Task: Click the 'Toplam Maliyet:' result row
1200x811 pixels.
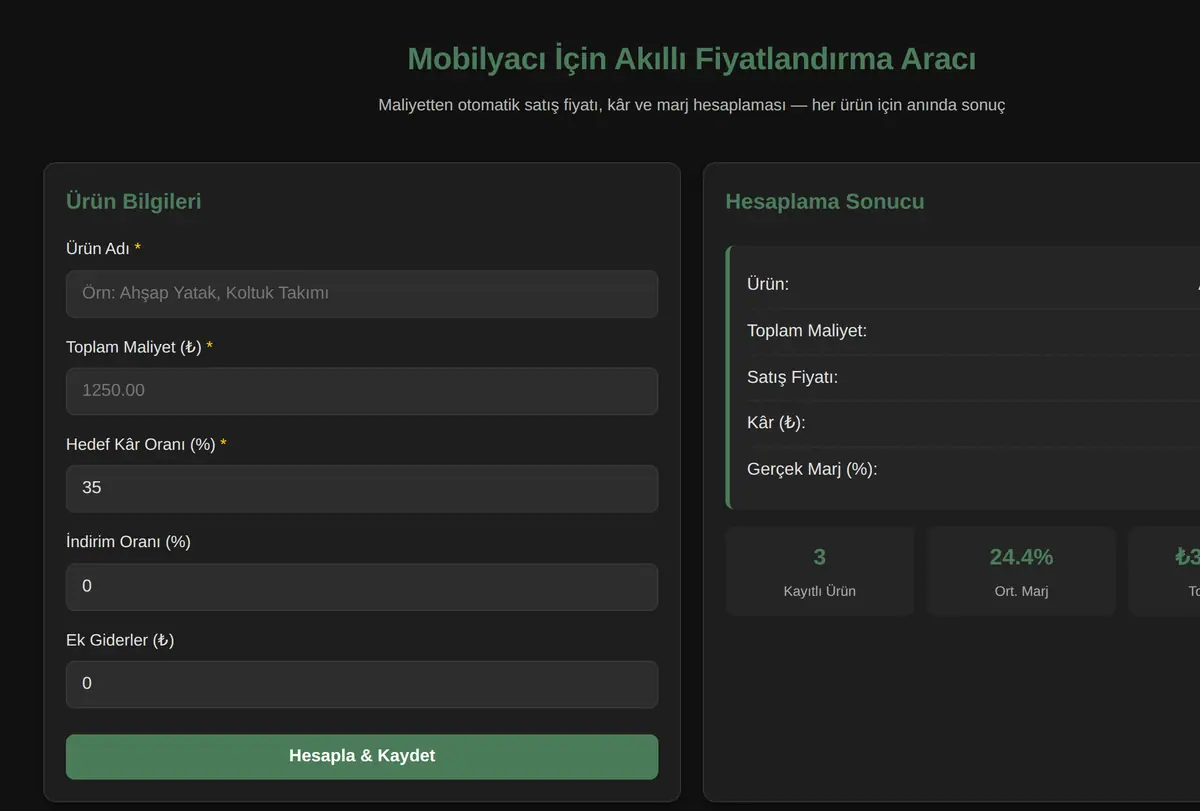Action: pyautogui.click(x=973, y=331)
